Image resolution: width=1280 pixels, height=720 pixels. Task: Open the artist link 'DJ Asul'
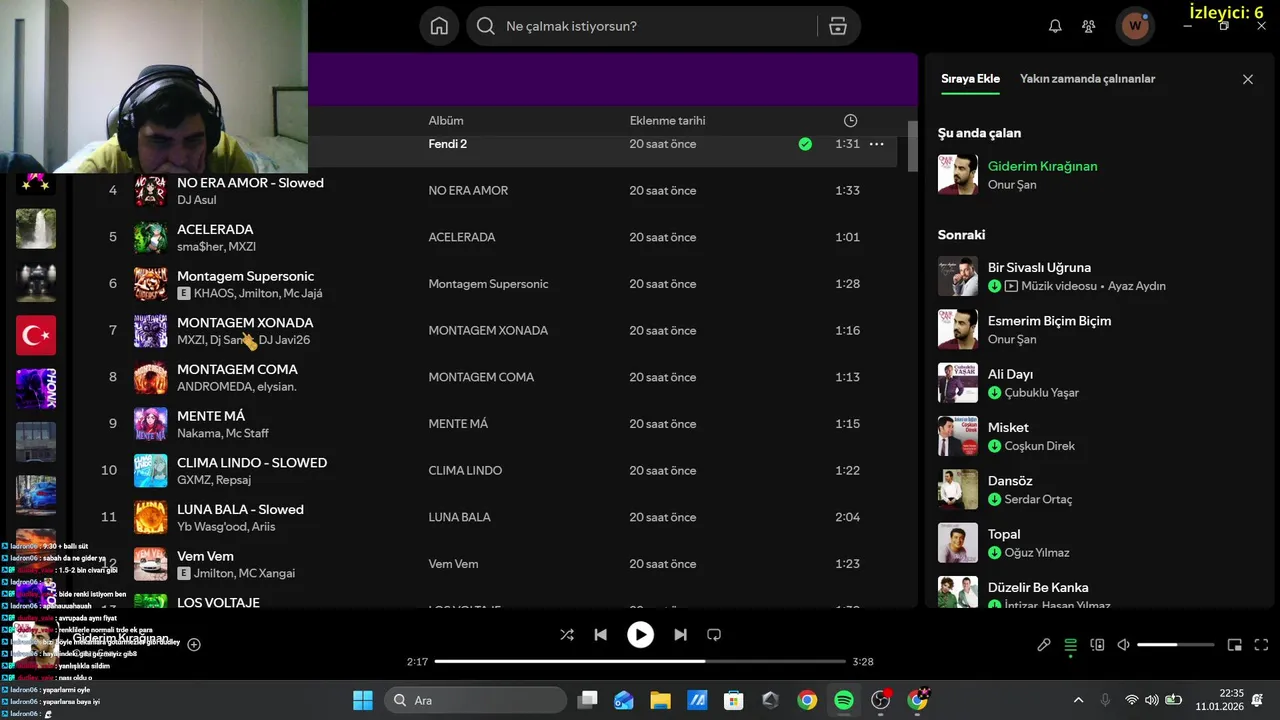tap(196, 200)
